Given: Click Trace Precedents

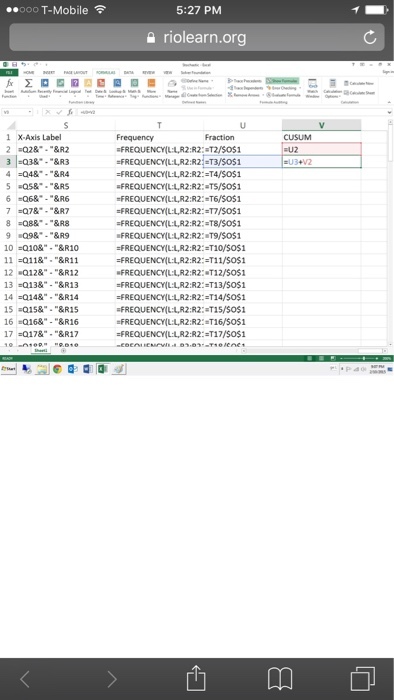Looking at the screenshot, I should click(245, 81).
